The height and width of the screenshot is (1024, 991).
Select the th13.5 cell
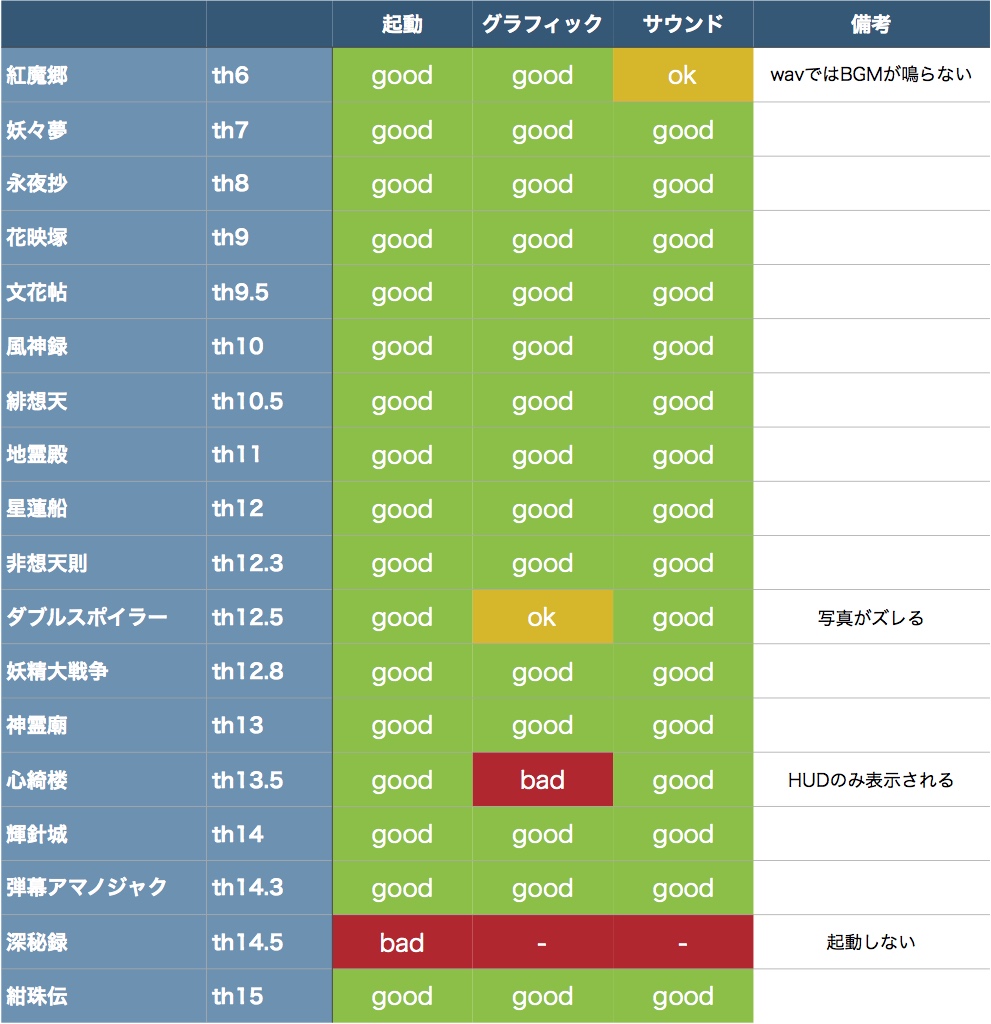coord(269,780)
